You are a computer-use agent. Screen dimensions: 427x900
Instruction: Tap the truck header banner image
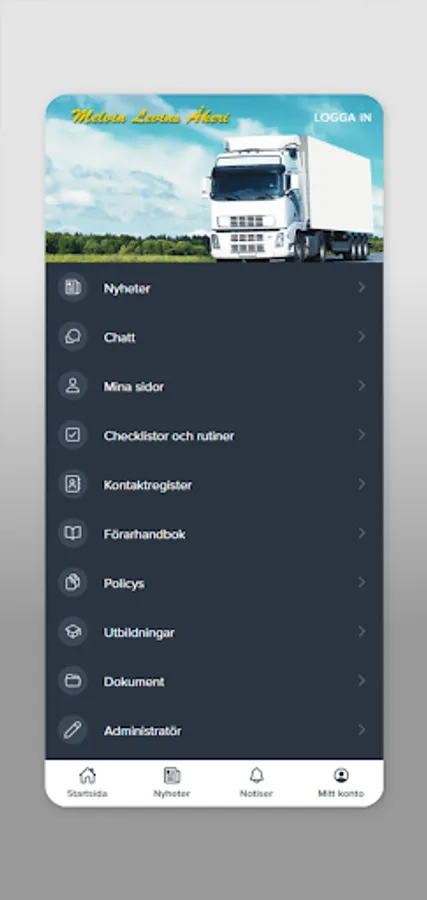pos(214,178)
